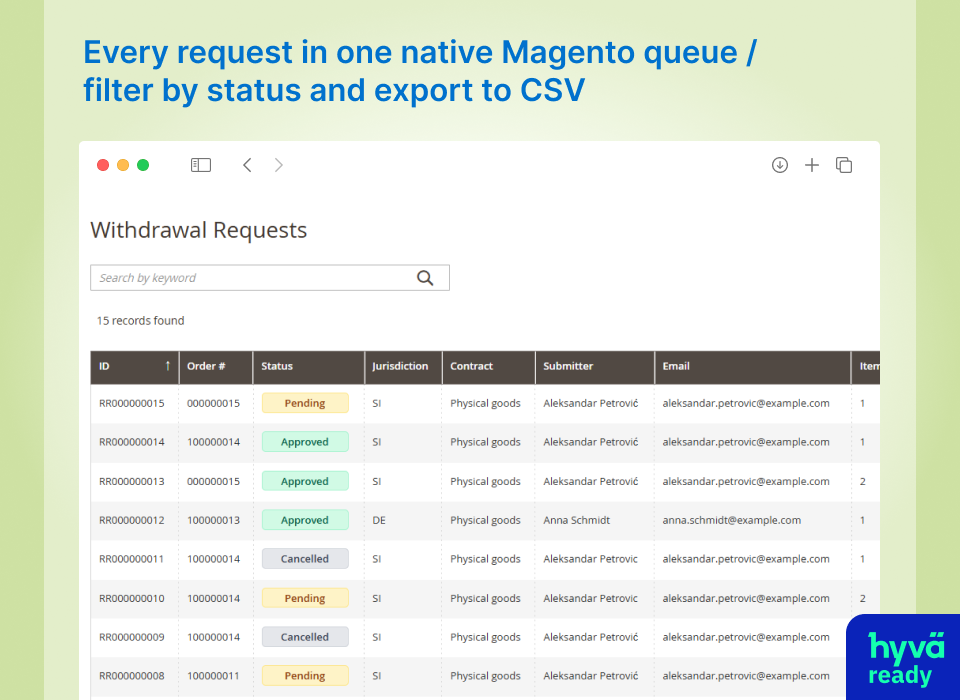Select request ID RR000000008

coord(132,676)
